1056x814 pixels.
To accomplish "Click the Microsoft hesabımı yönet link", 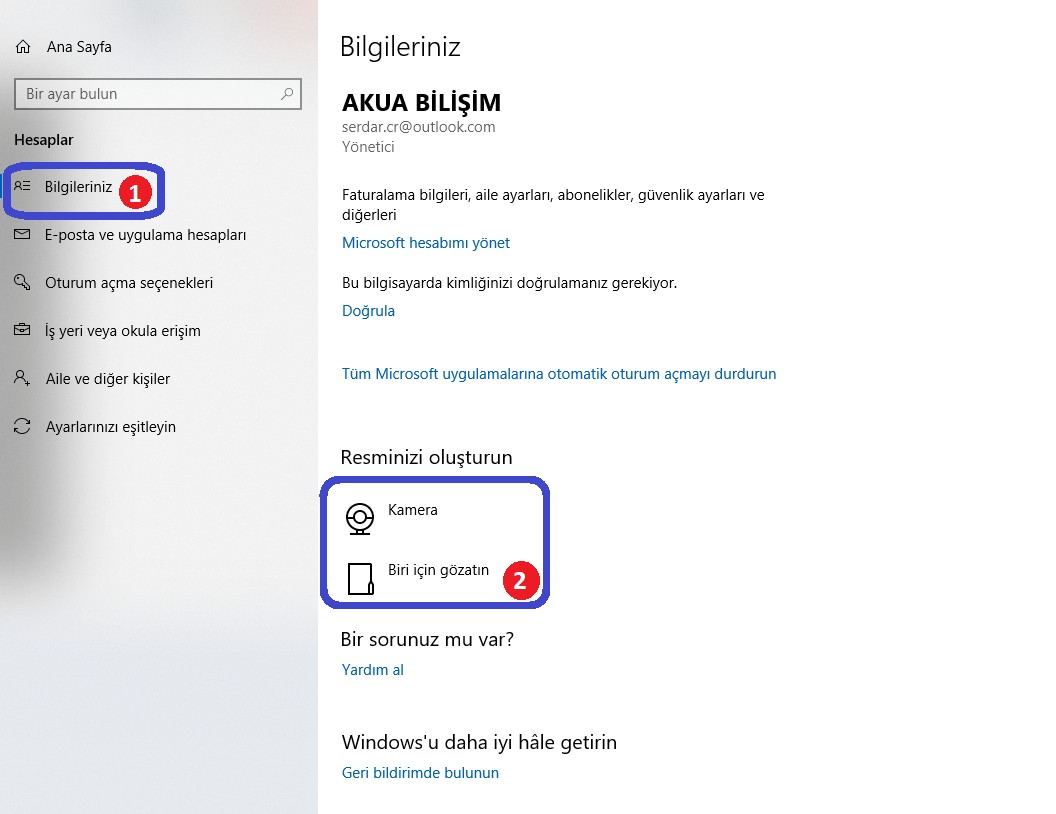I will (426, 243).
